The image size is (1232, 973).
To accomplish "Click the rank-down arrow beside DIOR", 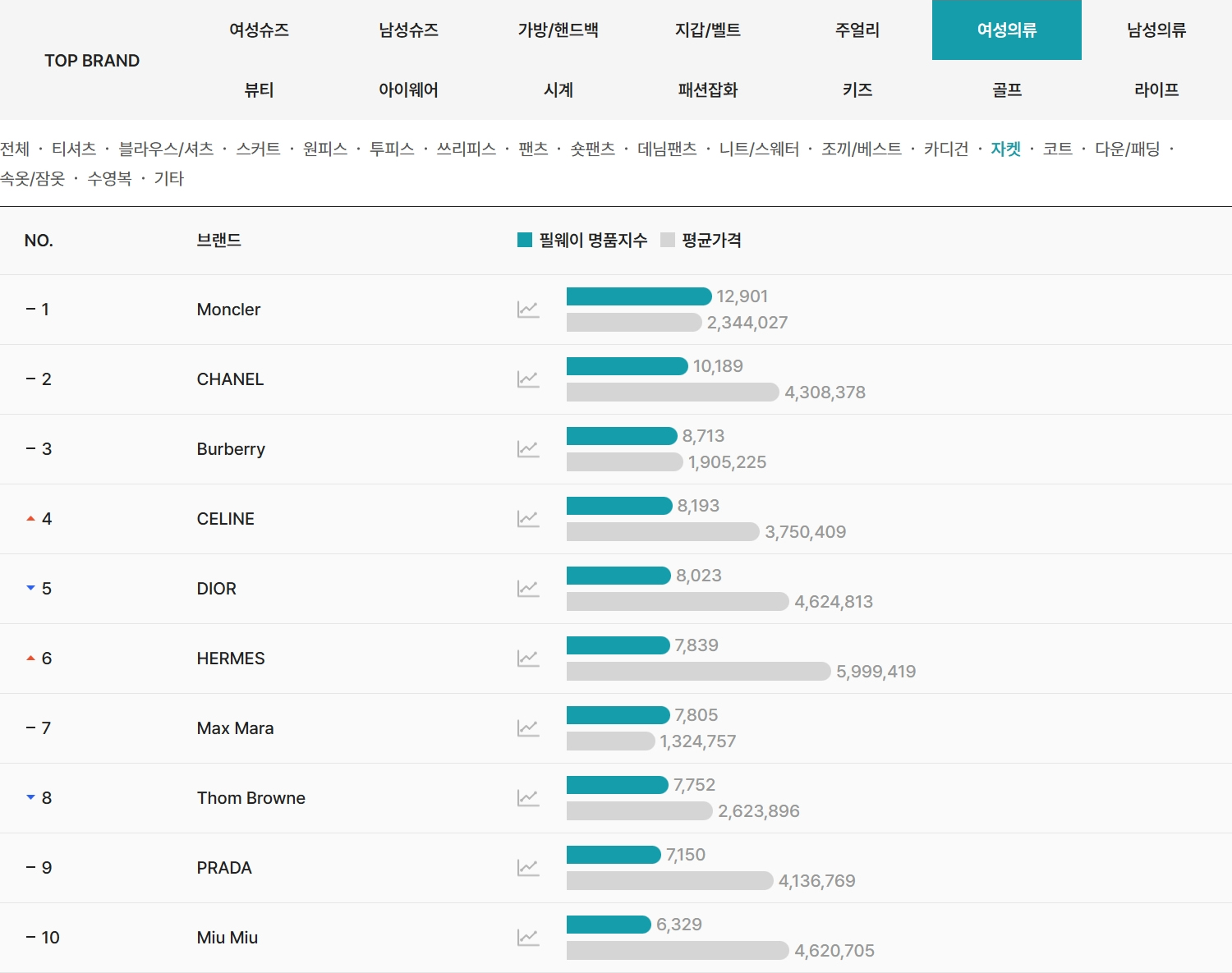I will pos(30,588).
